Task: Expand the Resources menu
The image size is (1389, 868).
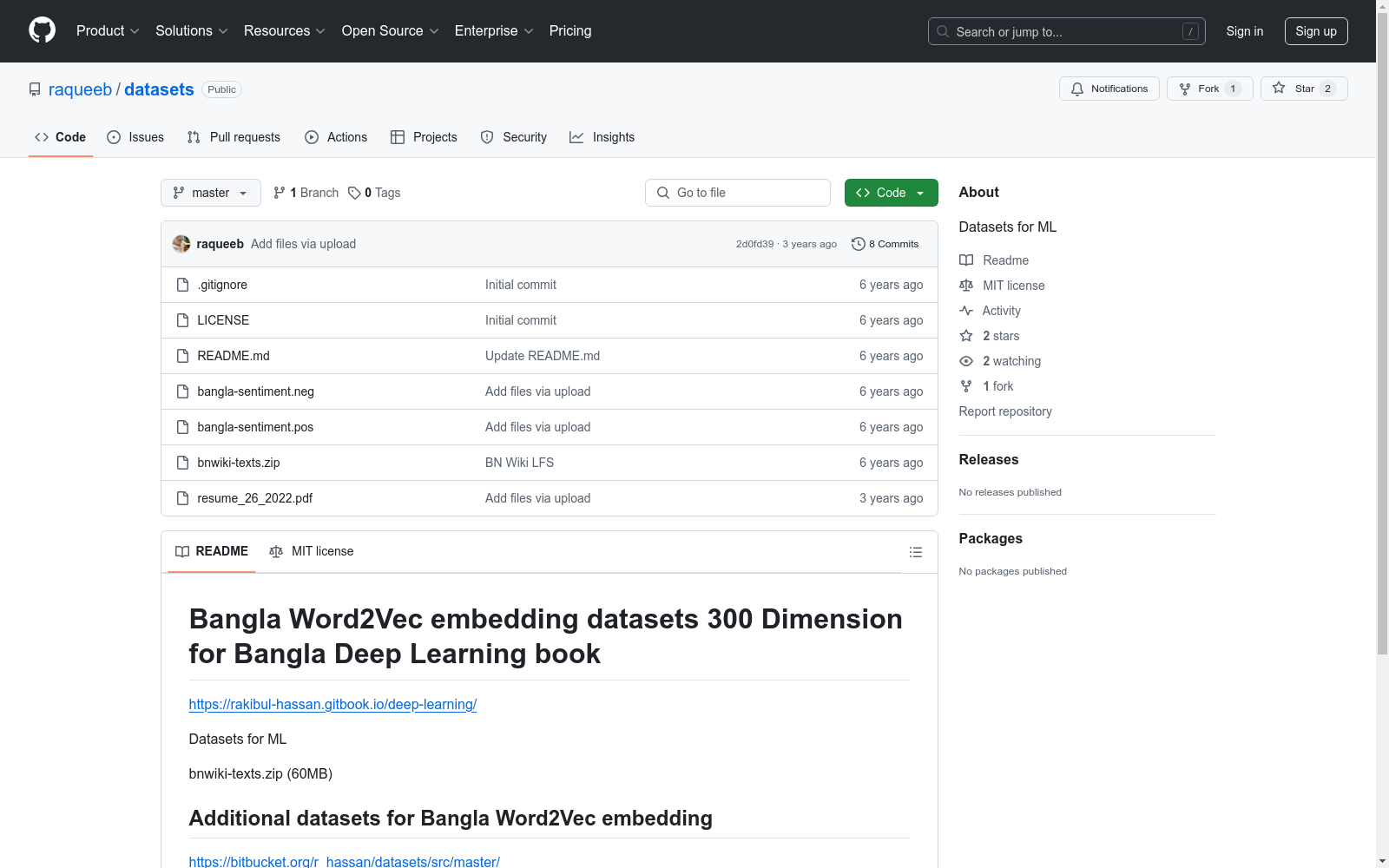Action: [285, 31]
